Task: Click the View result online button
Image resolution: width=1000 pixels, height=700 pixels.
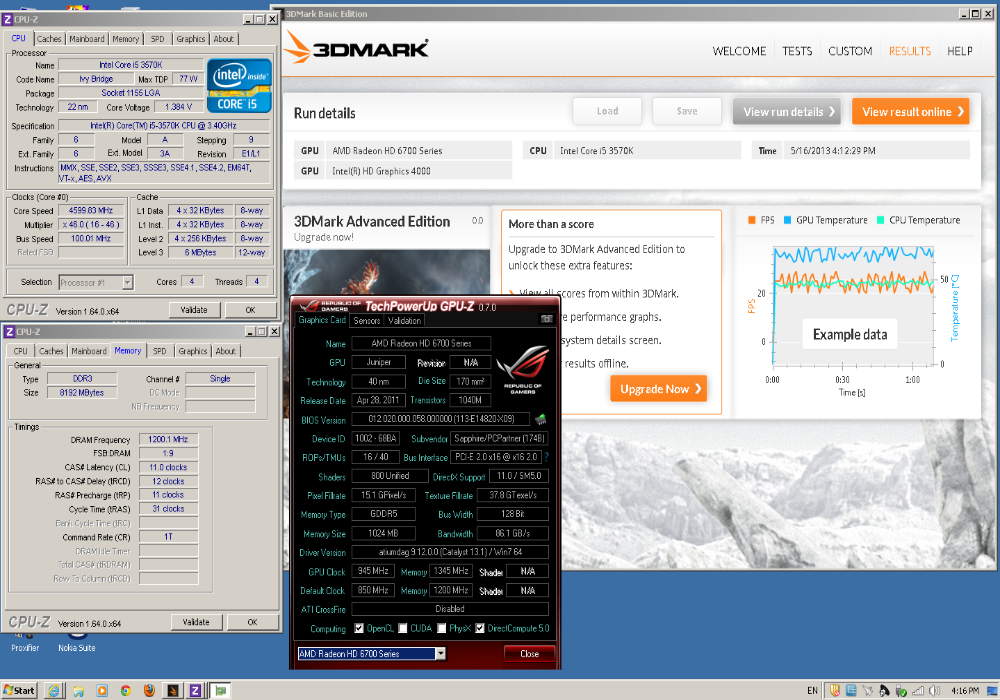Action: 911,112
